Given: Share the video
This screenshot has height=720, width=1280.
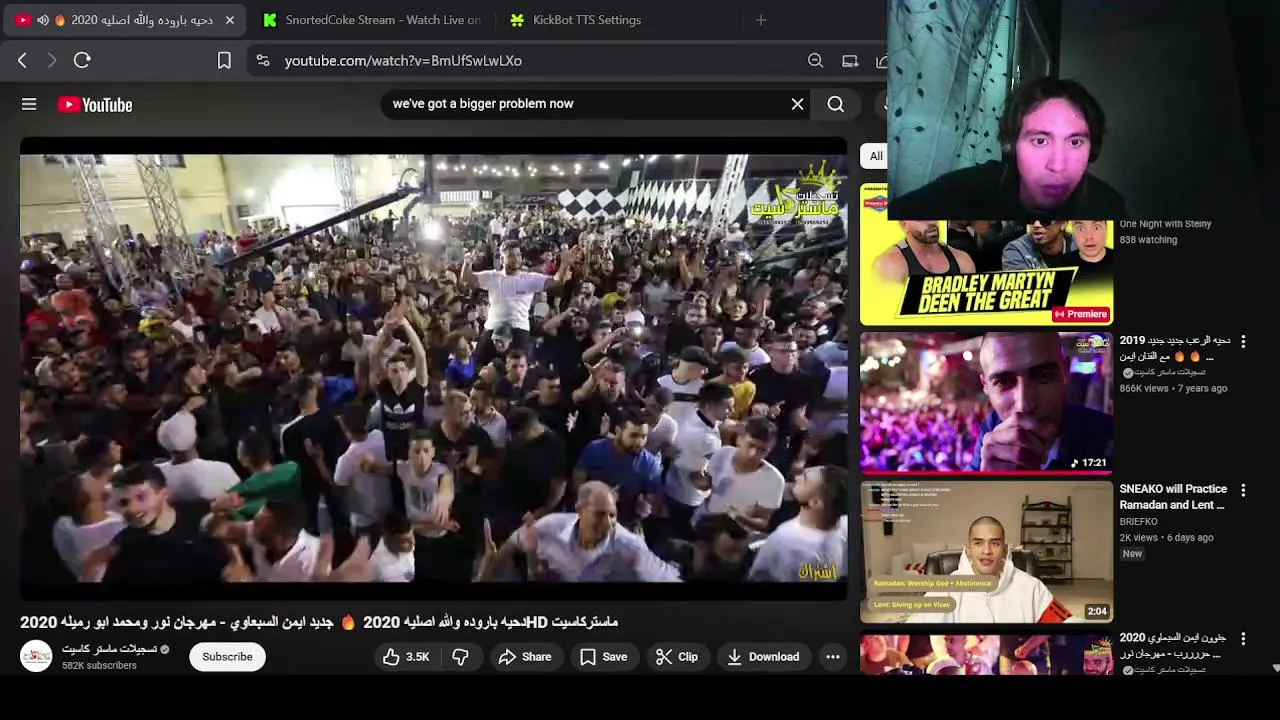Looking at the screenshot, I should click(525, 657).
